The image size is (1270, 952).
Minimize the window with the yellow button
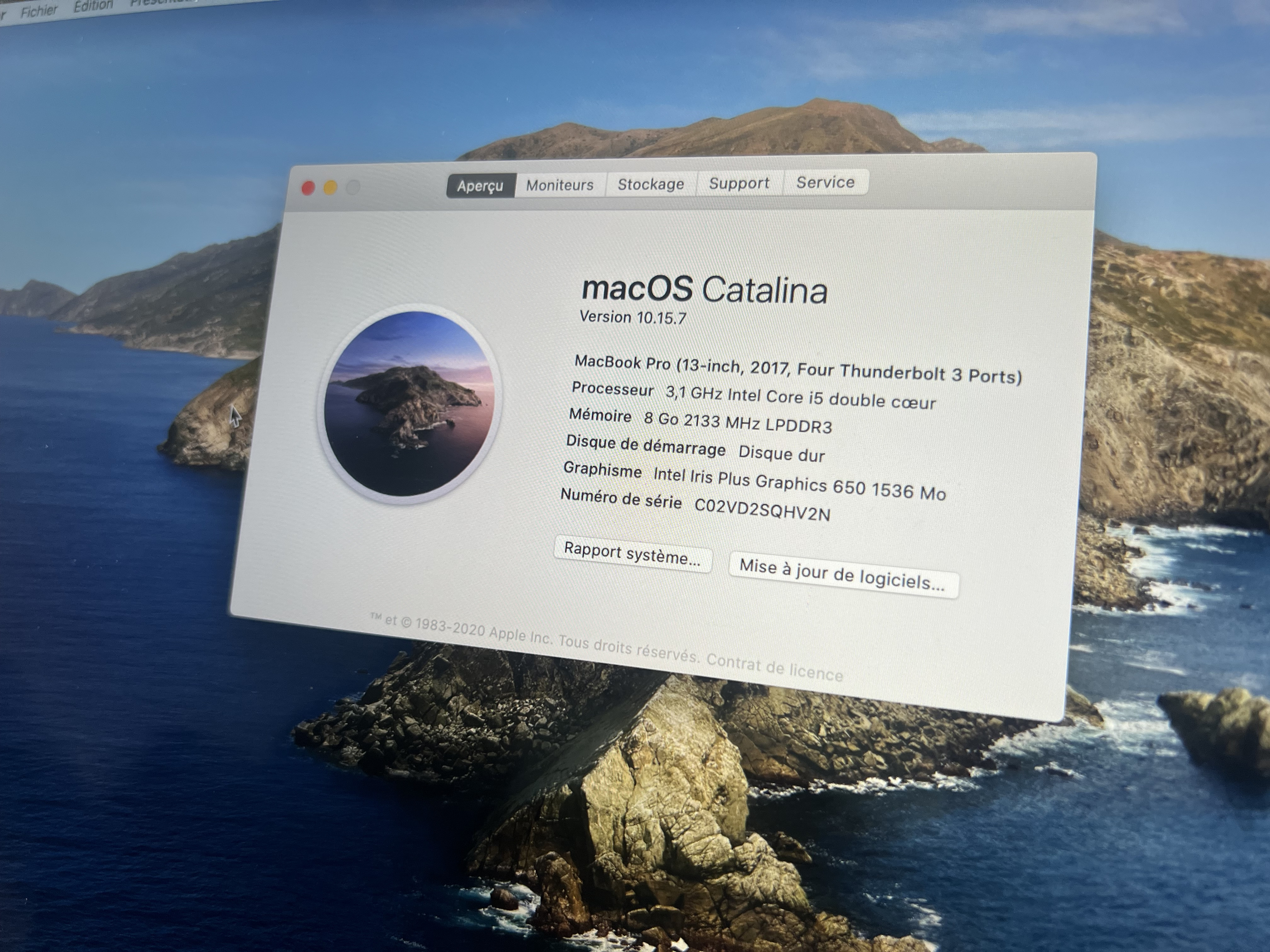[x=330, y=188]
